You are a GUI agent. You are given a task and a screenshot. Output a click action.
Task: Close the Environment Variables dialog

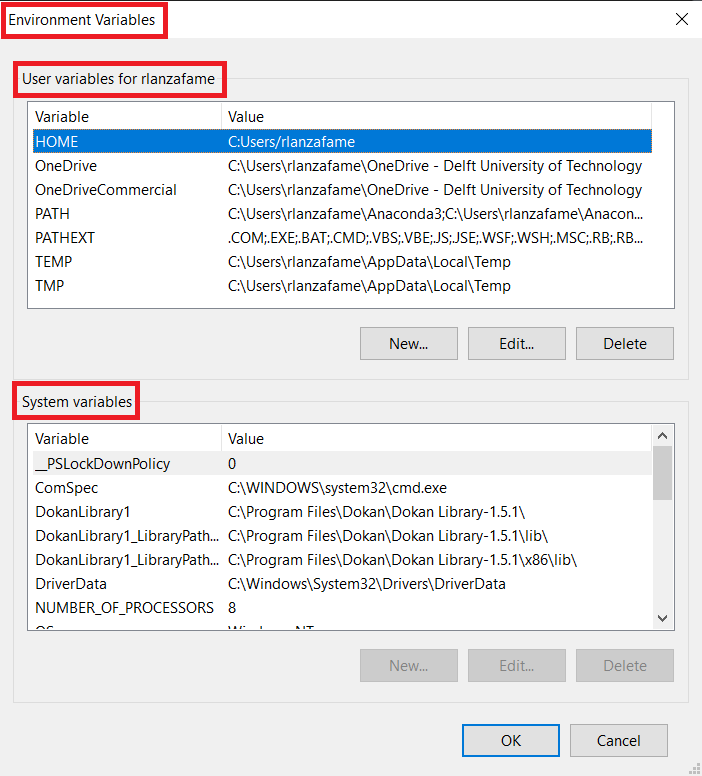click(x=681, y=19)
